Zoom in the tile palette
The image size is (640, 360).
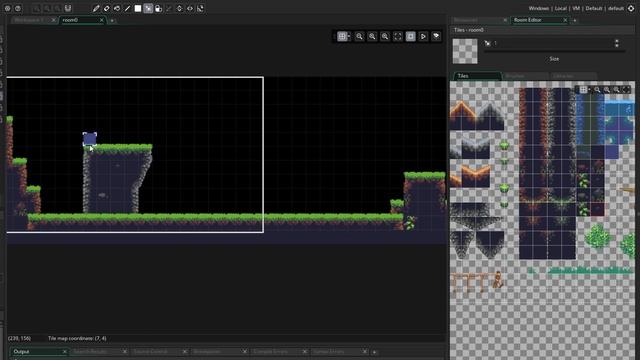(616, 90)
